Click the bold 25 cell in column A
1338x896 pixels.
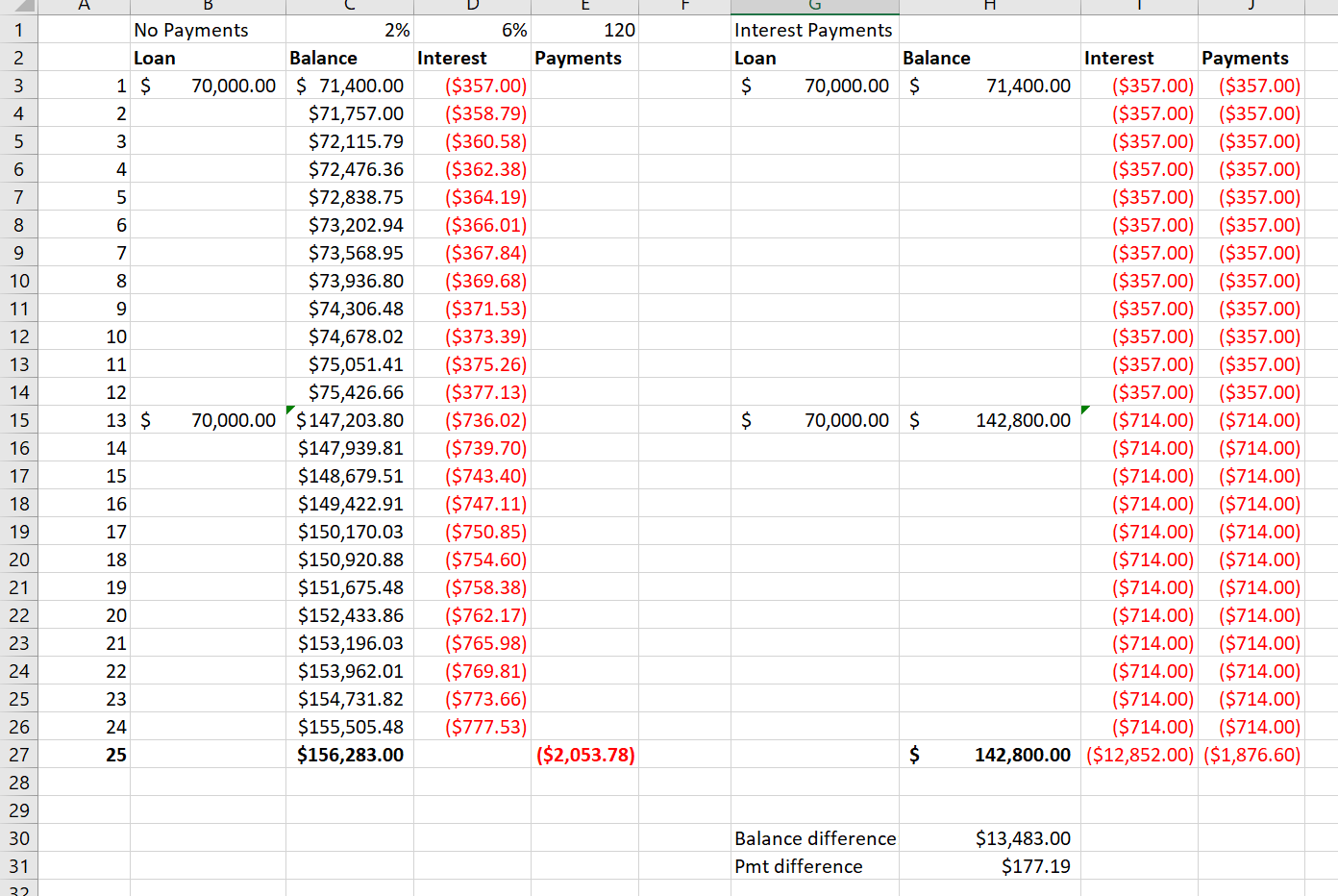[84, 755]
